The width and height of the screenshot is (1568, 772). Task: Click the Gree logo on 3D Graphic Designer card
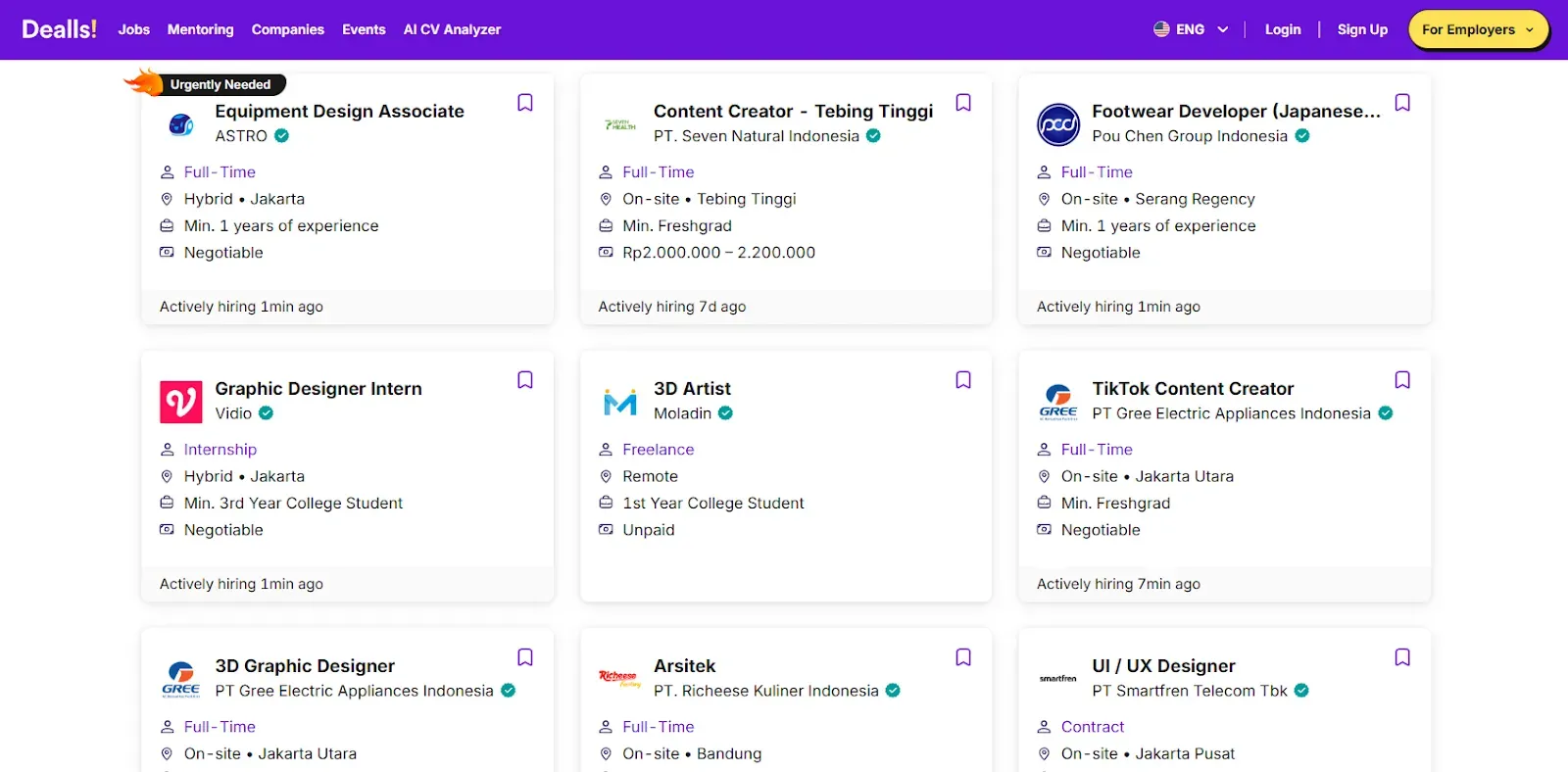tap(181, 679)
